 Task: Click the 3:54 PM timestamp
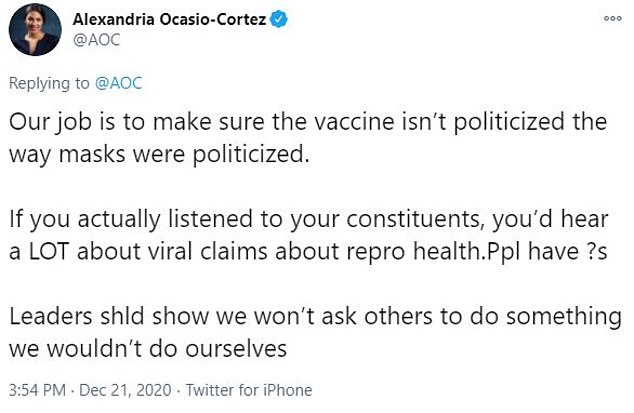(37, 390)
